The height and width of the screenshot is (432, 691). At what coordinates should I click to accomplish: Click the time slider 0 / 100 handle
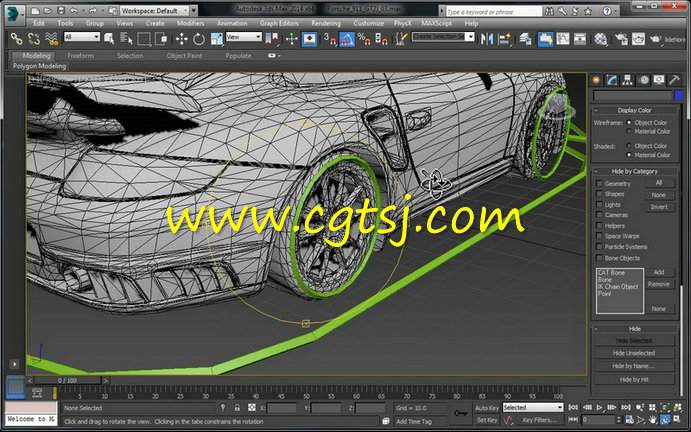(67, 380)
